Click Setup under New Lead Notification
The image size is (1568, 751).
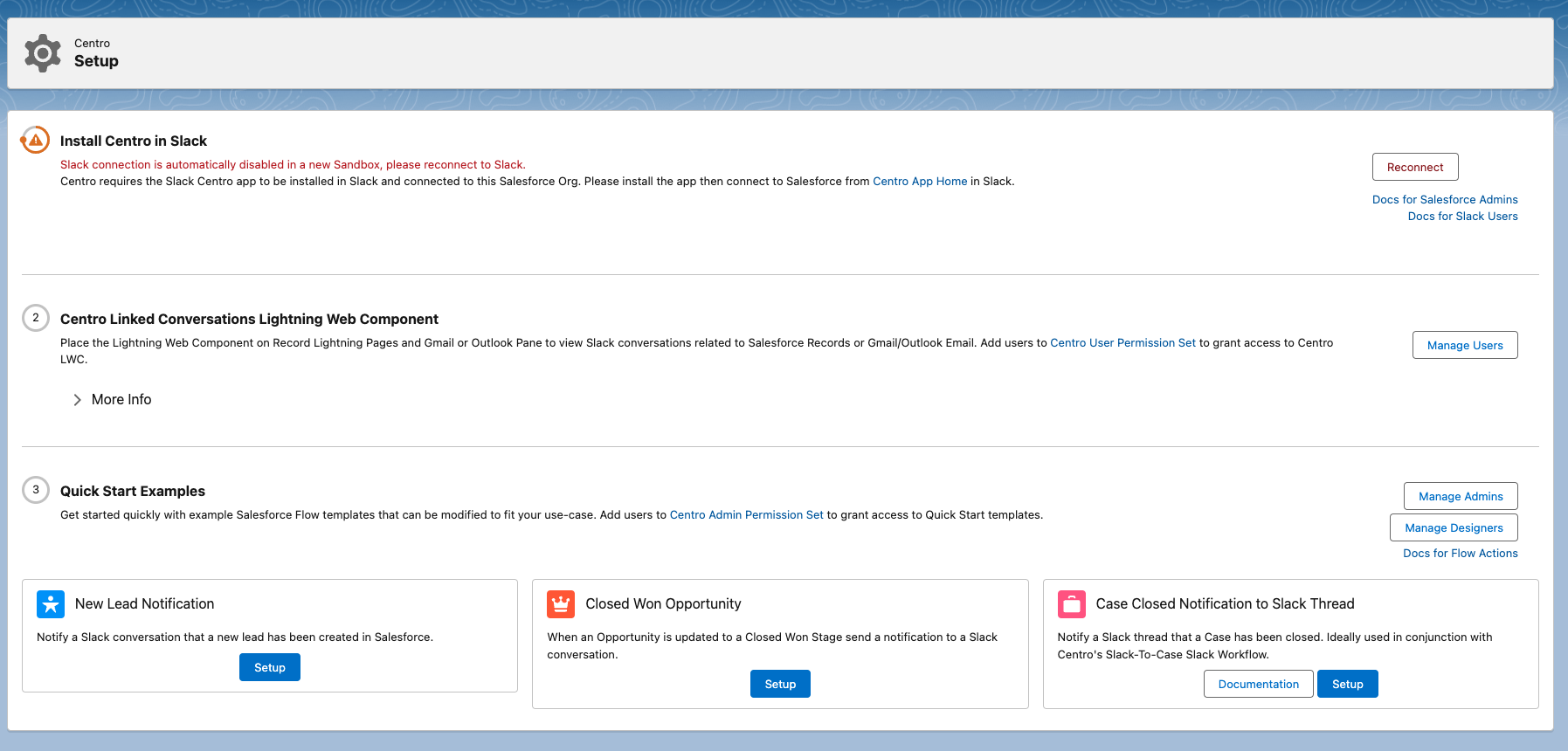click(x=270, y=667)
